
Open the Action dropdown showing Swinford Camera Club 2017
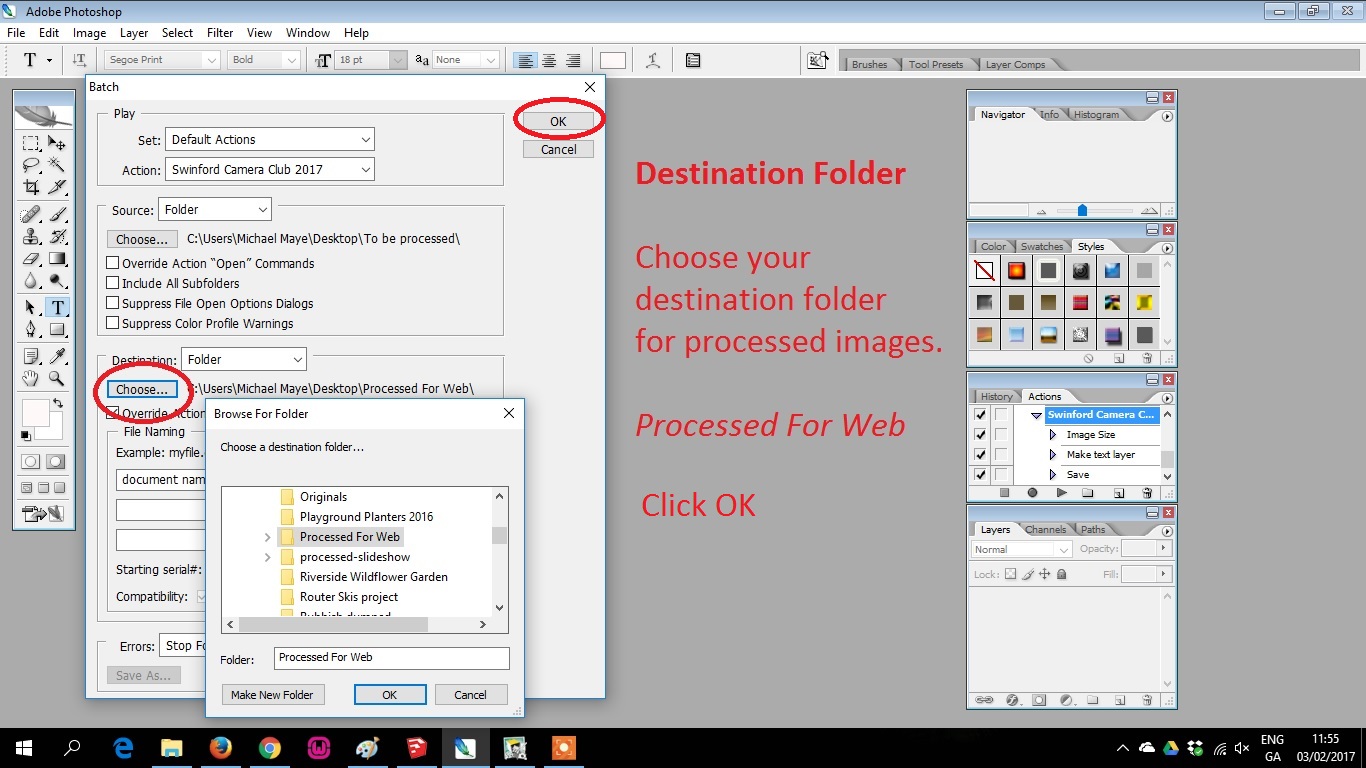[270, 170]
